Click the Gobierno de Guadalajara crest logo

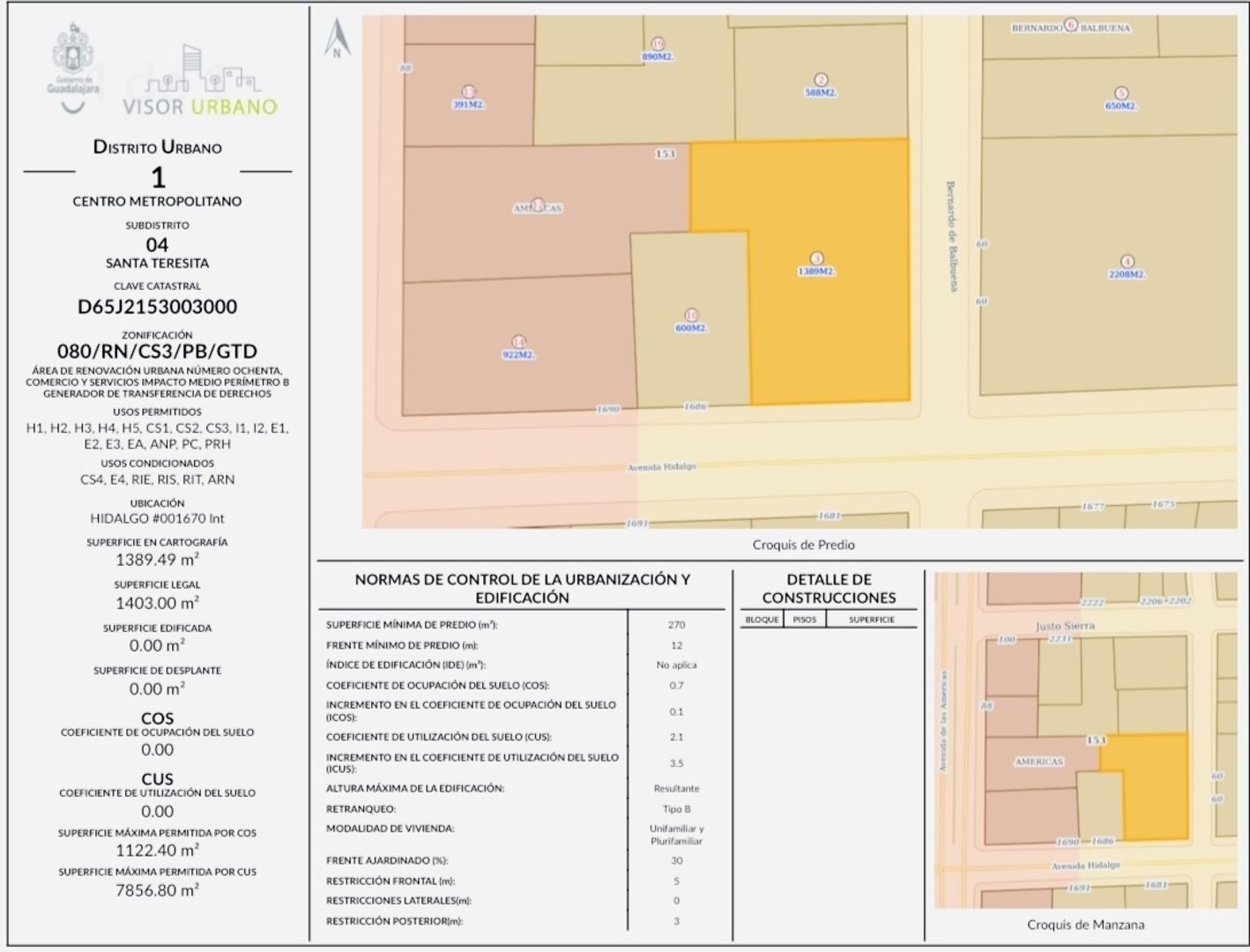pyautogui.click(x=73, y=68)
